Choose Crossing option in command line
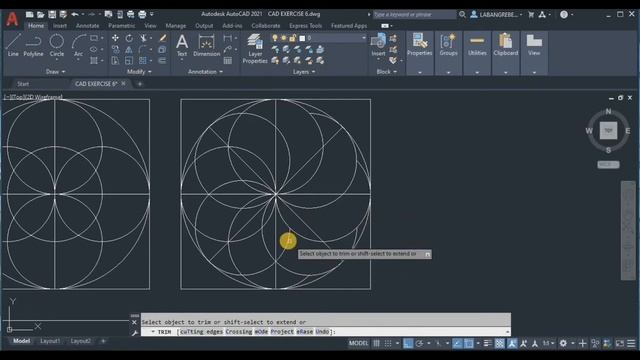Screen dimensions: 640x360 click(x=239, y=332)
